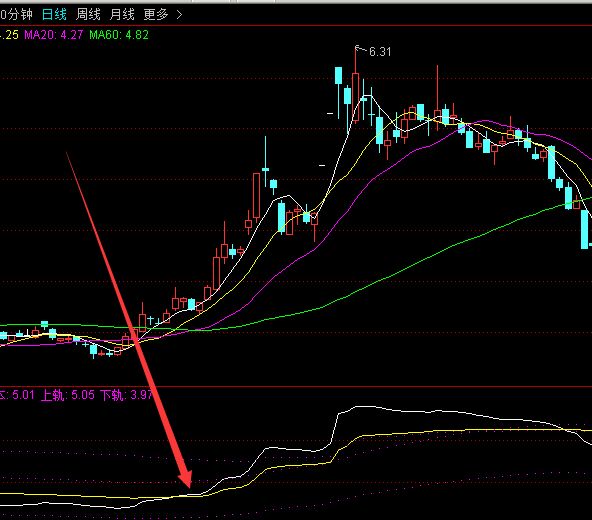Click the yellow MA value label at top left
The width and height of the screenshot is (592, 520).
pos(9,35)
